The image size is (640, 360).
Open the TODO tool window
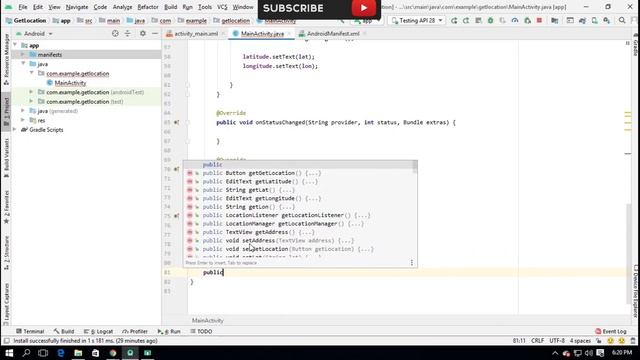[x=201, y=331]
